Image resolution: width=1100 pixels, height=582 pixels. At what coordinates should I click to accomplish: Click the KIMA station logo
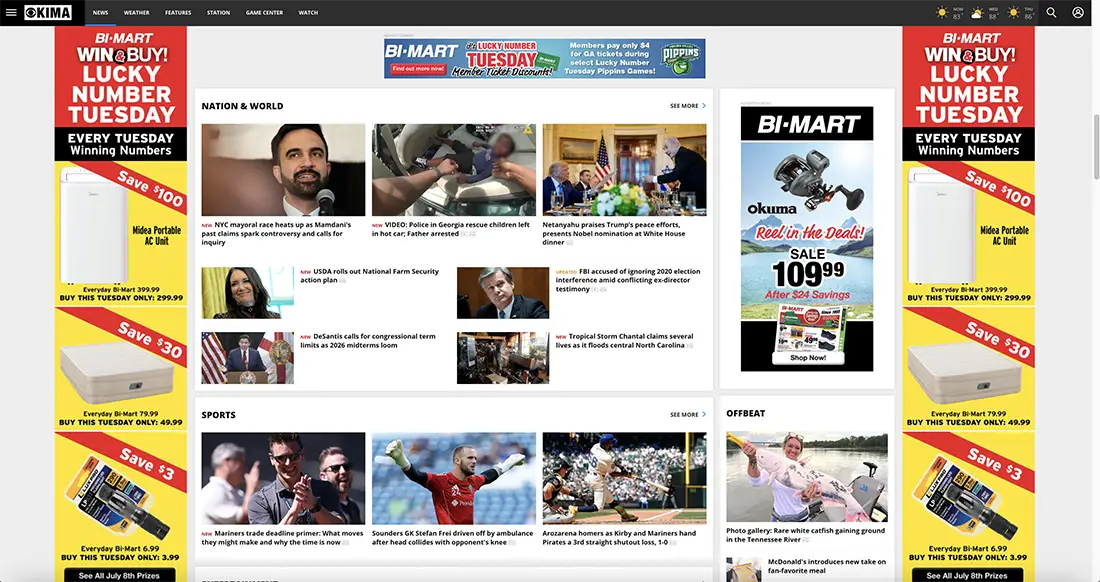(x=48, y=13)
